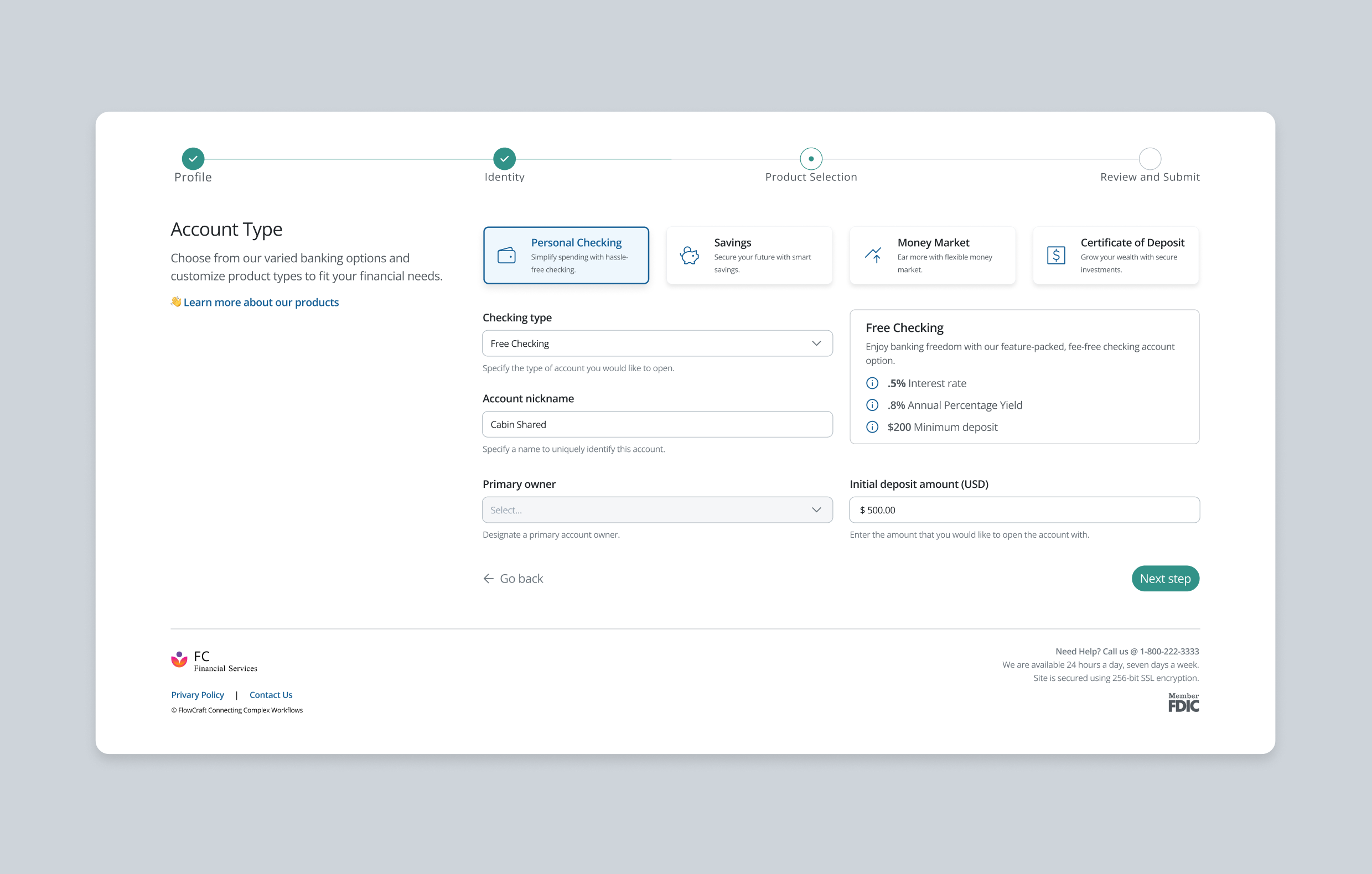This screenshot has width=1372, height=874.
Task: Go to the Review and Submit step
Action: click(1150, 159)
